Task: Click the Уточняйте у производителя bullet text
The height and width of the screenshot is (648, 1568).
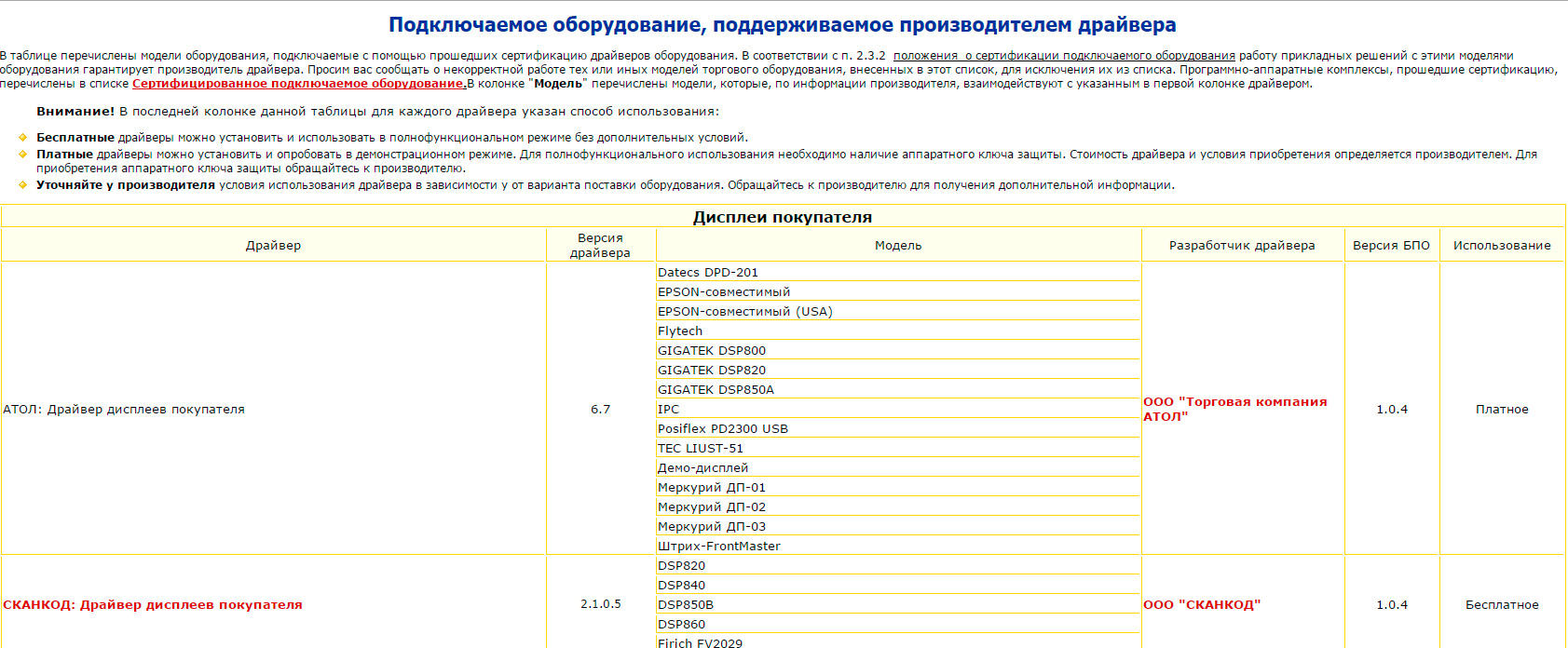Action: coord(606,185)
